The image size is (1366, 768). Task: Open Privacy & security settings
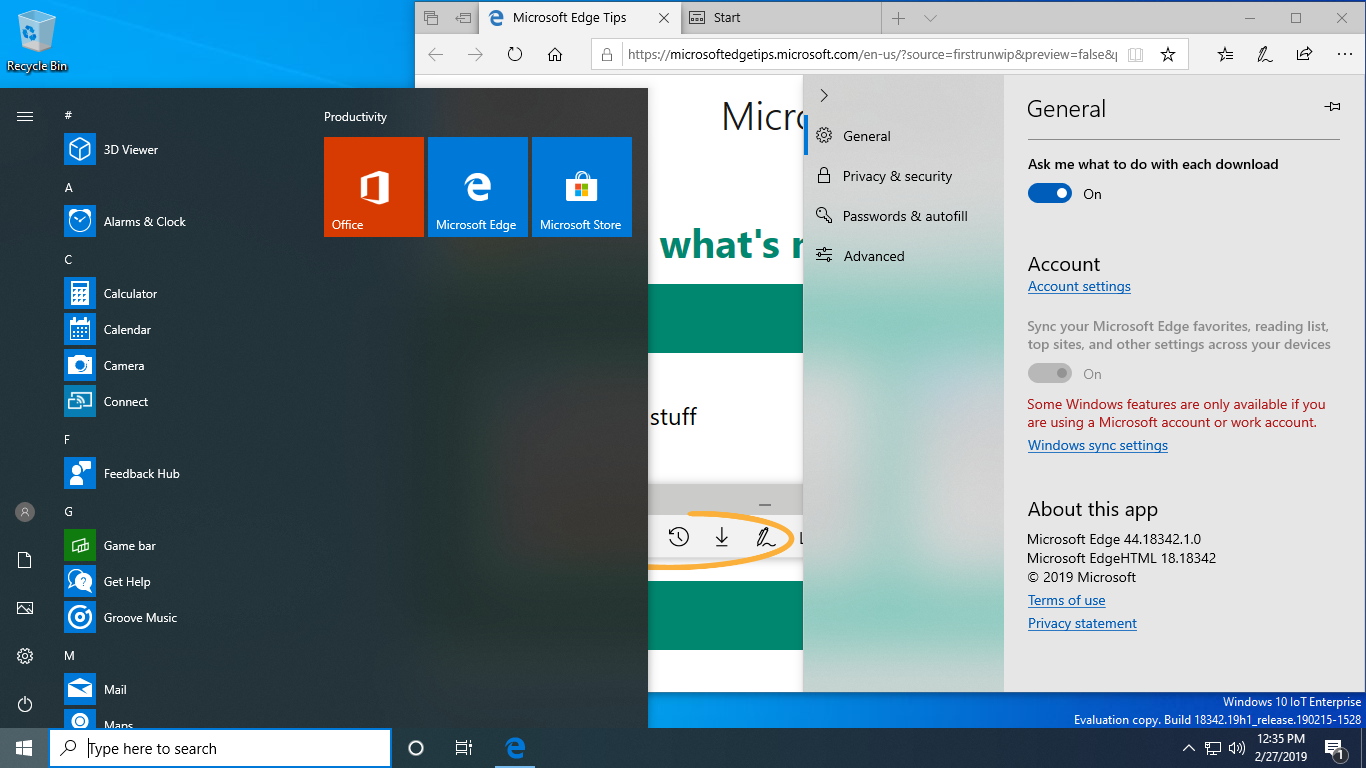(x=903, y=176)
